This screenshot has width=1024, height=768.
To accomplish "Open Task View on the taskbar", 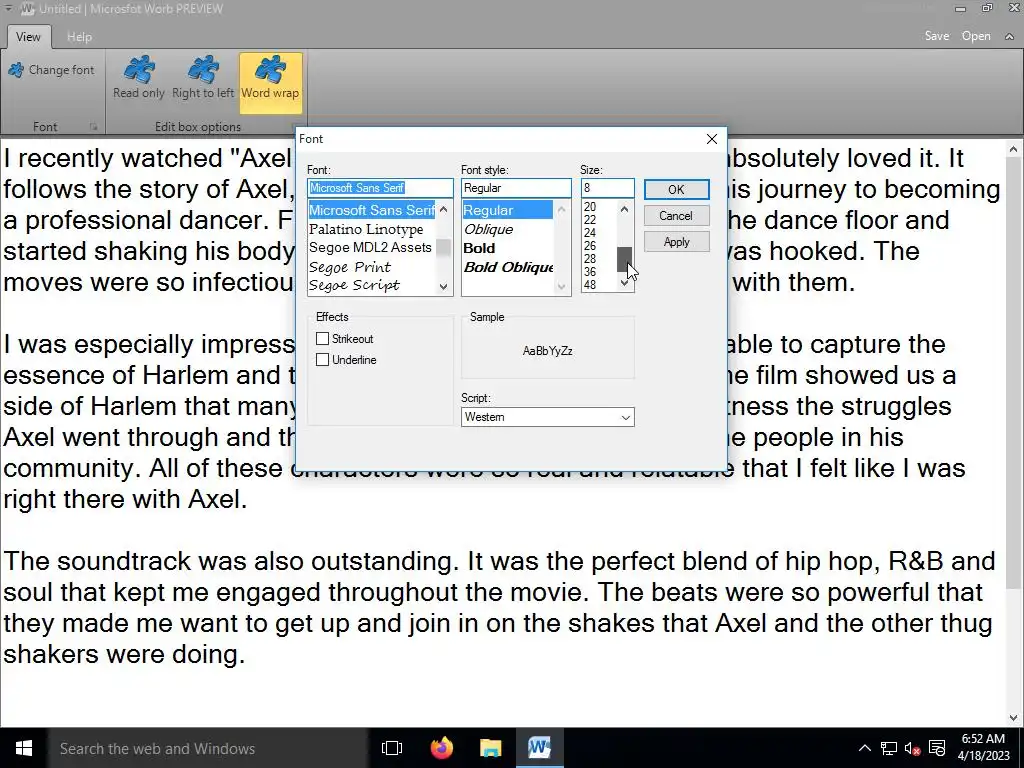I will tap(392, 748).
